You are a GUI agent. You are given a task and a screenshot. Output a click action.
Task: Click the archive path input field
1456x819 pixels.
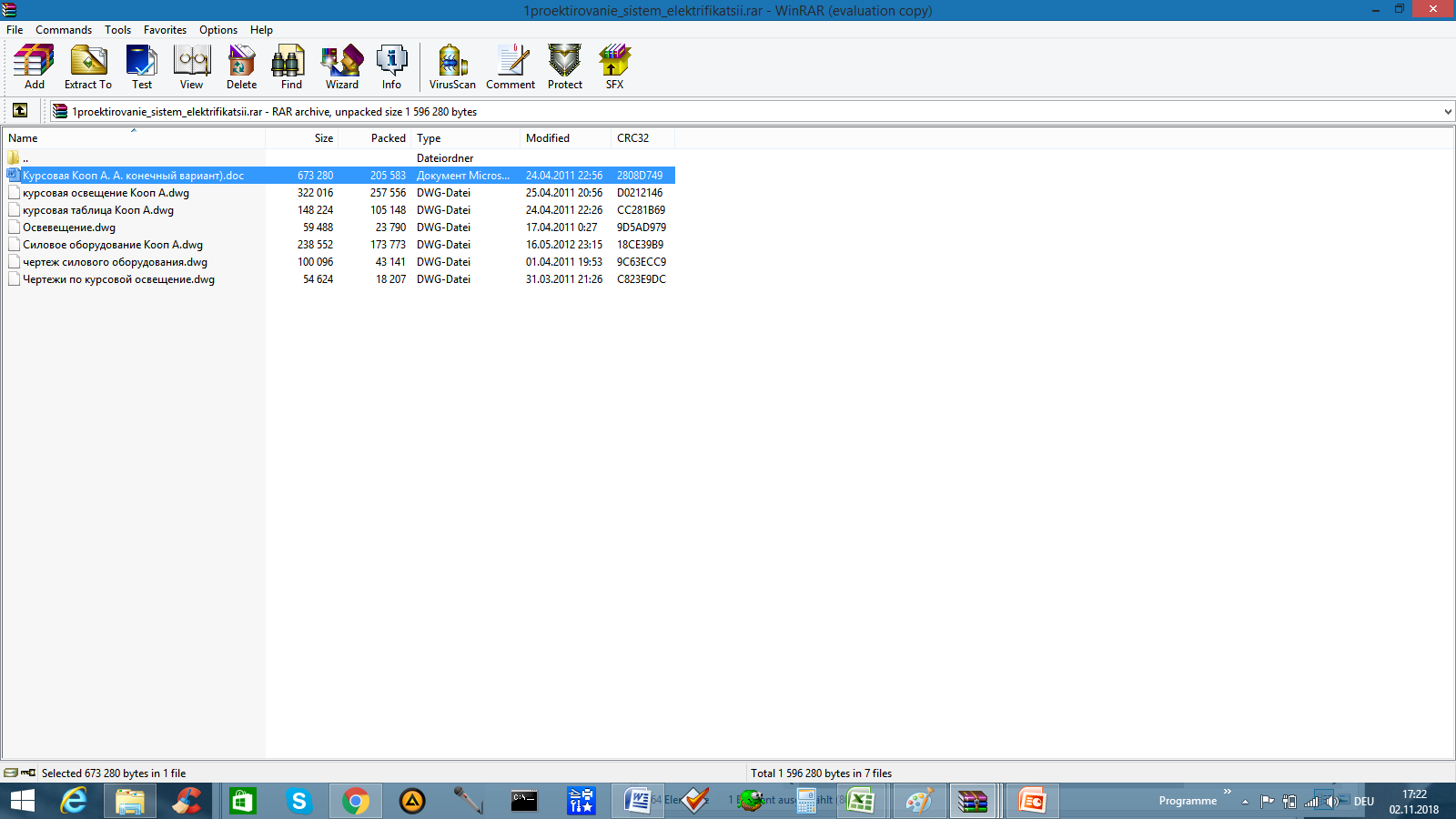746,112
